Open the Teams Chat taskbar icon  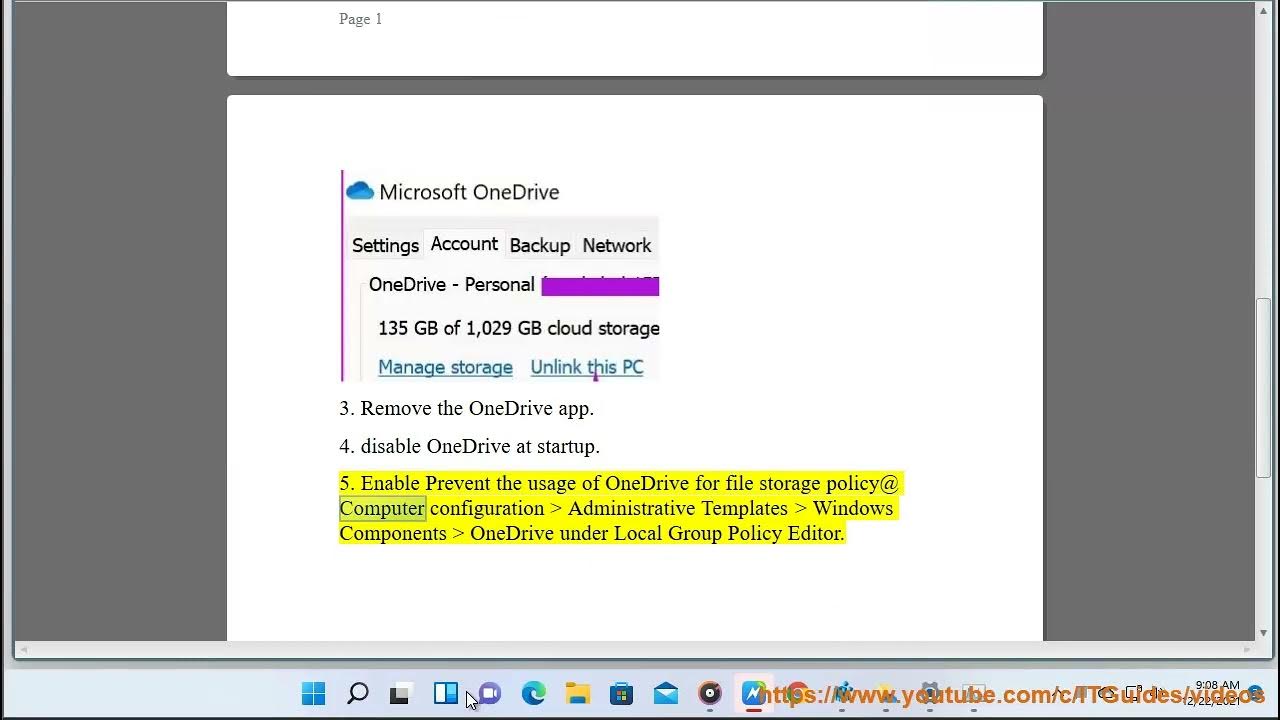(489, 693)
